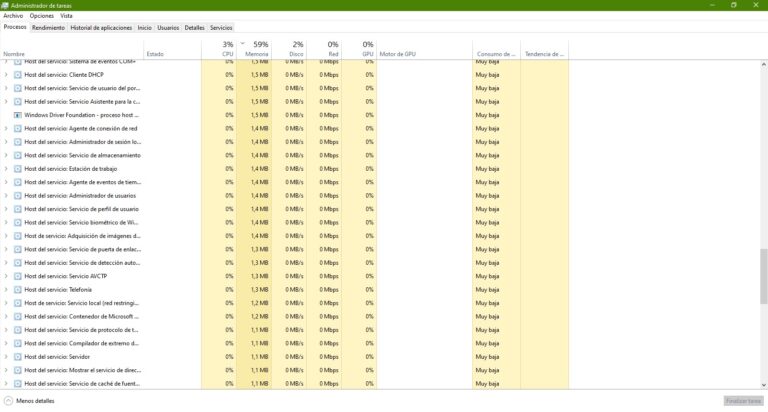The width and height of the screenshot is (768, 412).
Task: Click the icon beside Servicio de protocolo de t...
Action: point(18,330)
